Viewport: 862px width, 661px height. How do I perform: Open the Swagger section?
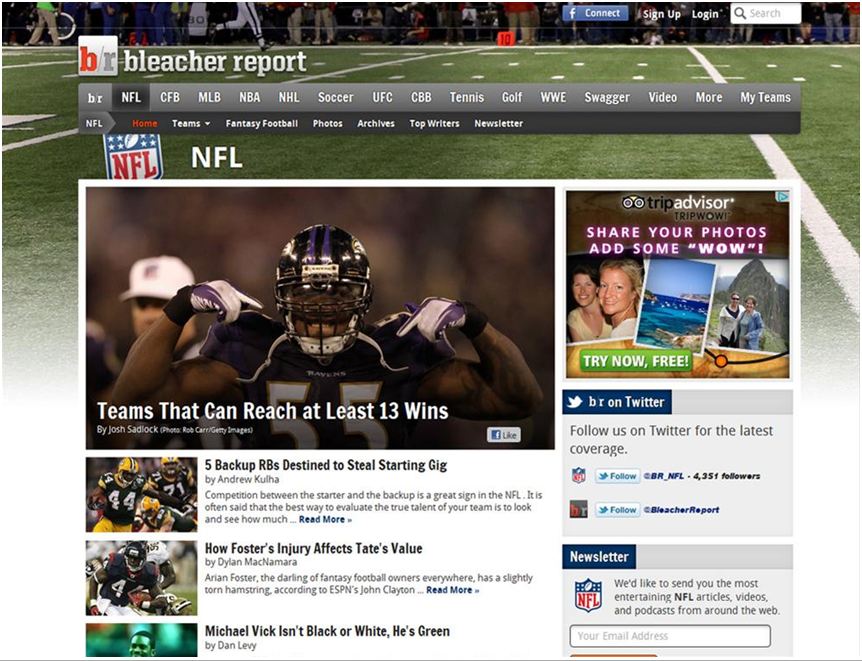pyautogui.click(x=607, y=97)
